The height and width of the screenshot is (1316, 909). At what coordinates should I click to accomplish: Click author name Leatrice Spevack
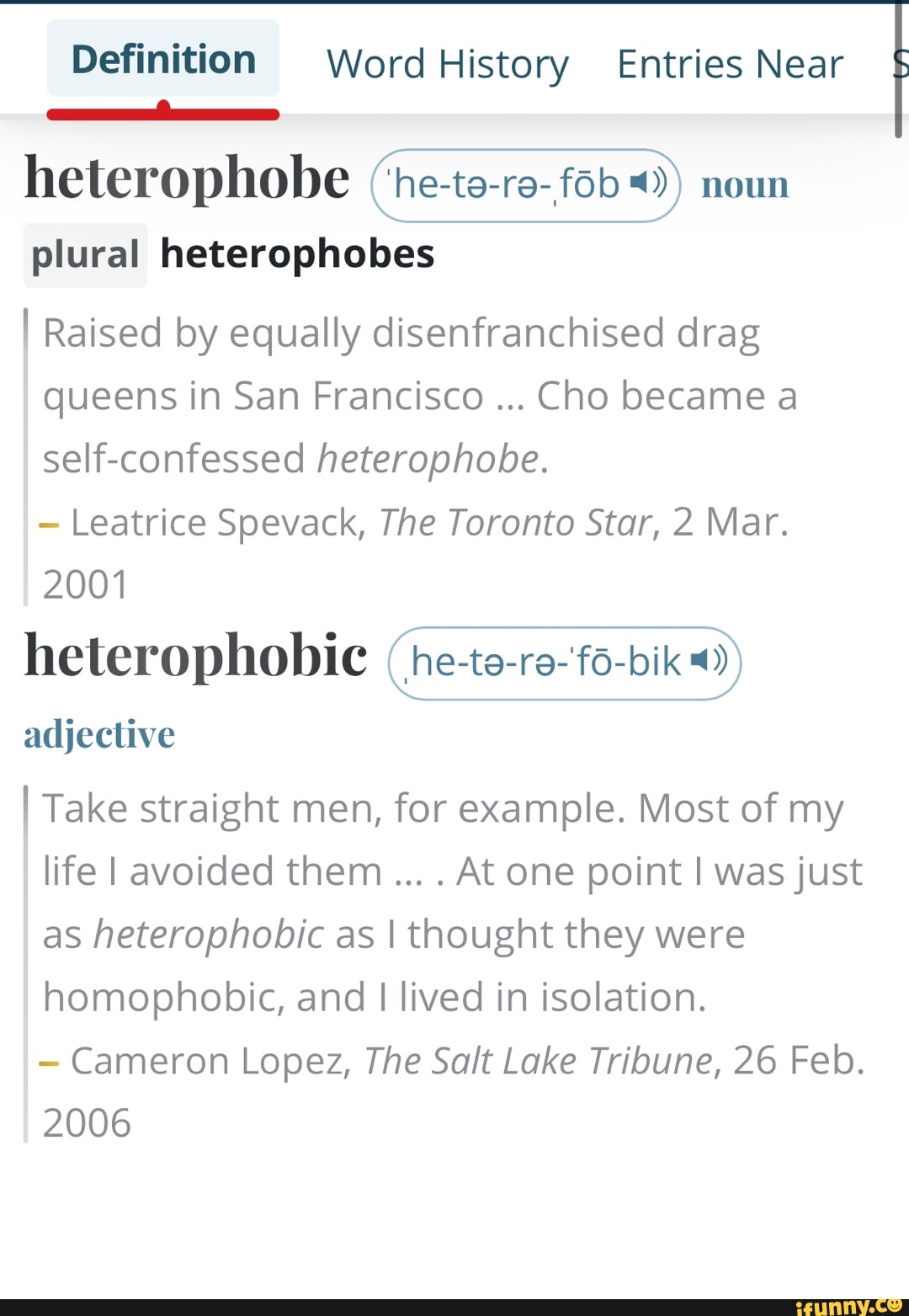pos(217,522)
